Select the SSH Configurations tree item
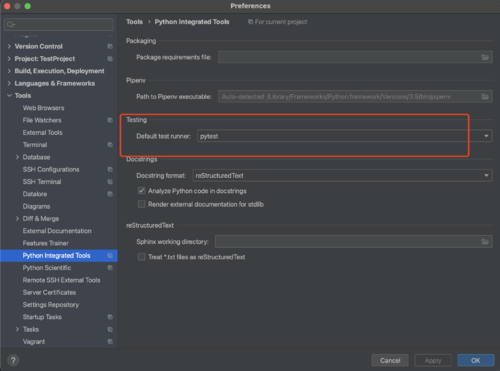Viewport: 500px width, 371px height. [x=51, y=169]
